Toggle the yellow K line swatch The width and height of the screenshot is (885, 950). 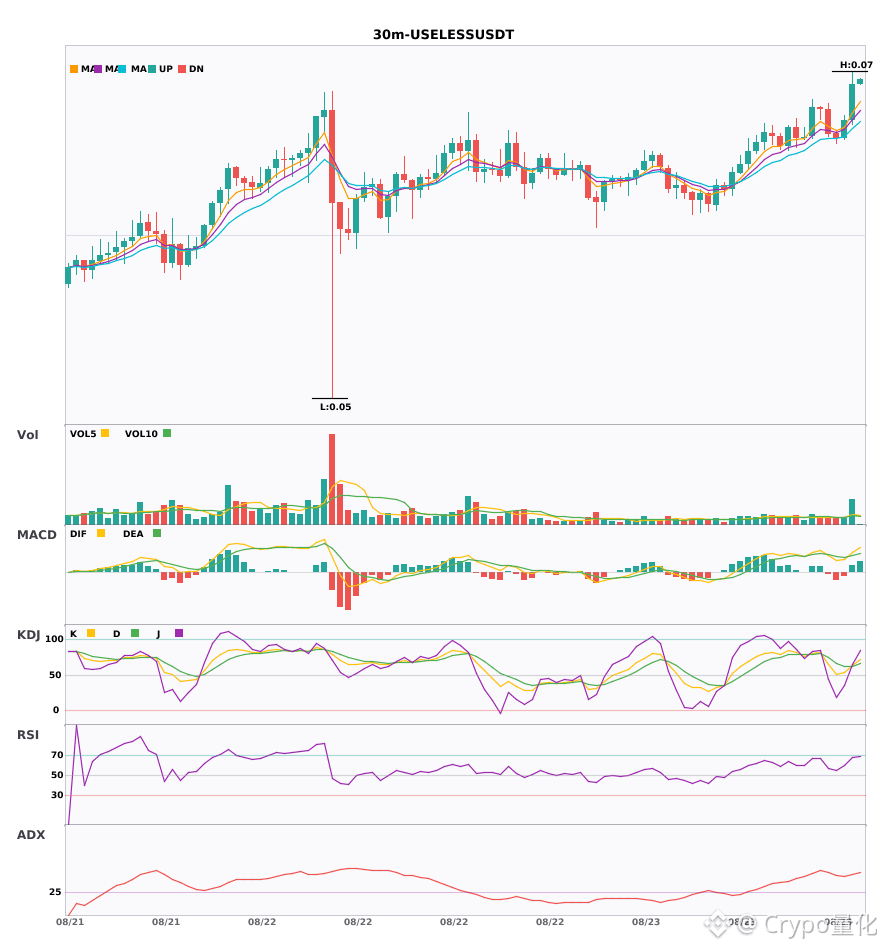[x=91, y=633]
